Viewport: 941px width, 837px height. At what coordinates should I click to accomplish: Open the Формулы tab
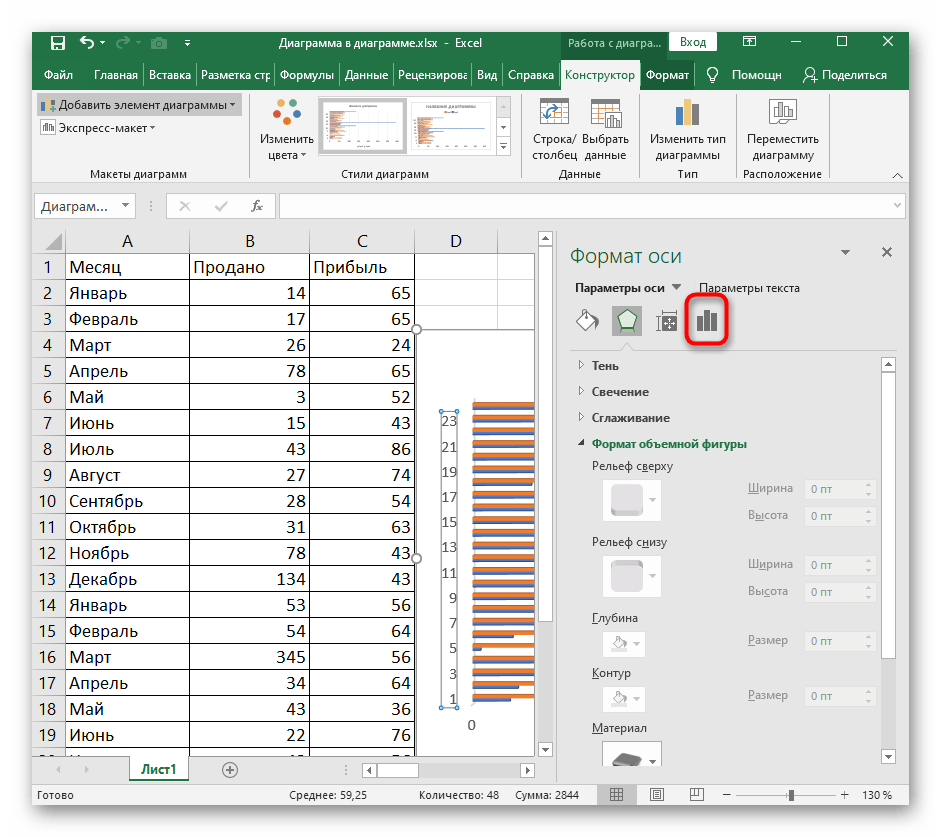pos(307,75)
